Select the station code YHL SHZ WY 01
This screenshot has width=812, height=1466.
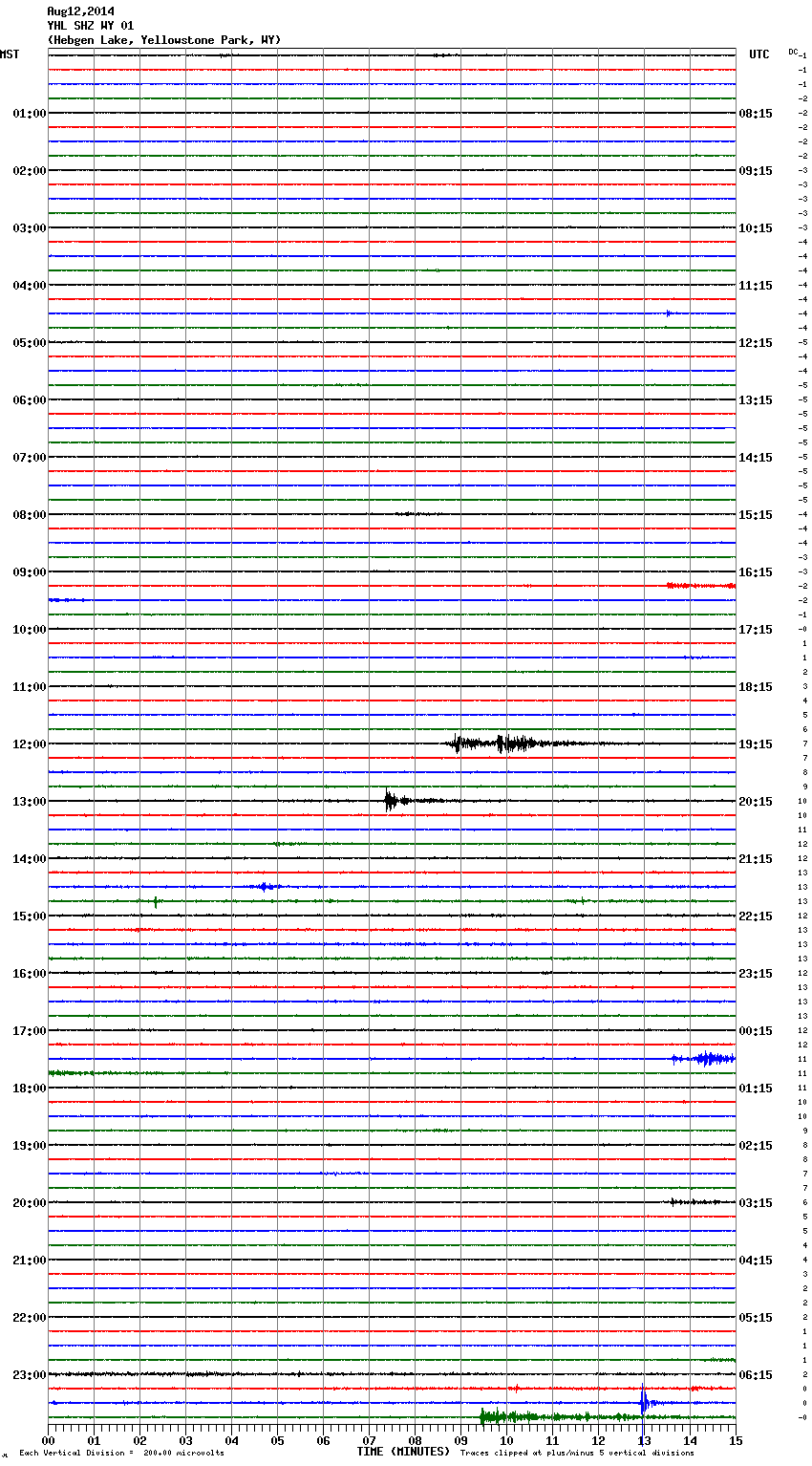(x=91, y=26)
